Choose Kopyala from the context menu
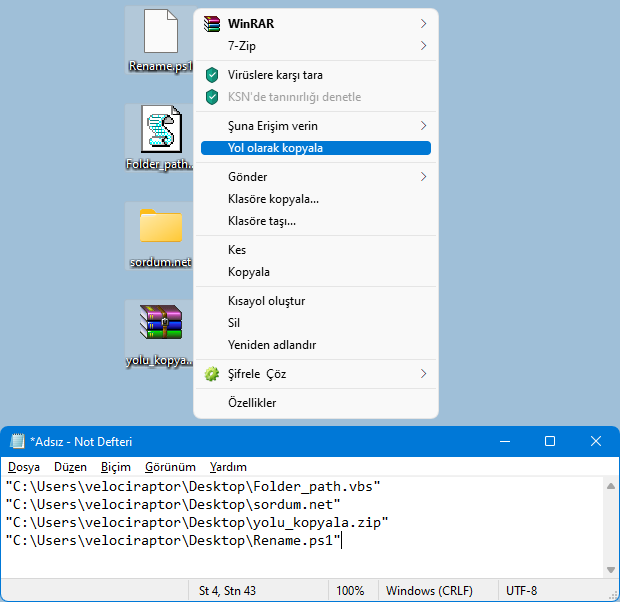 click(x=316, y=272)
